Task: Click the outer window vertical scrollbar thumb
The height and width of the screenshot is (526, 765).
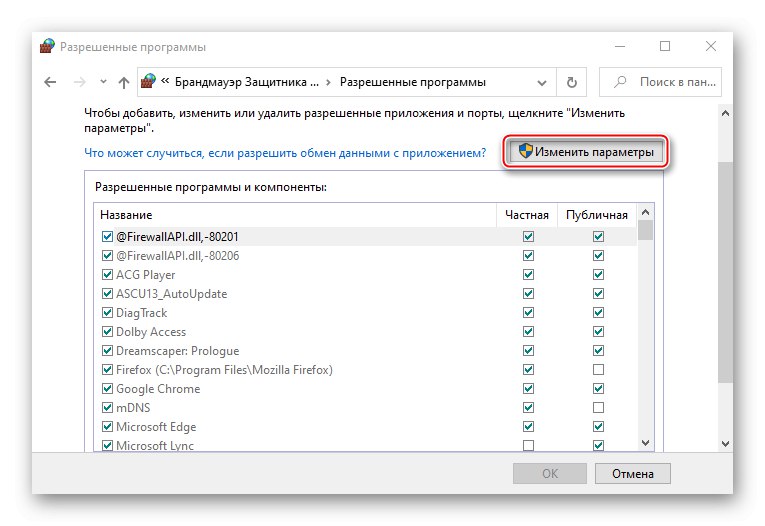Action: pyautogui.click(x=725, y=272)
